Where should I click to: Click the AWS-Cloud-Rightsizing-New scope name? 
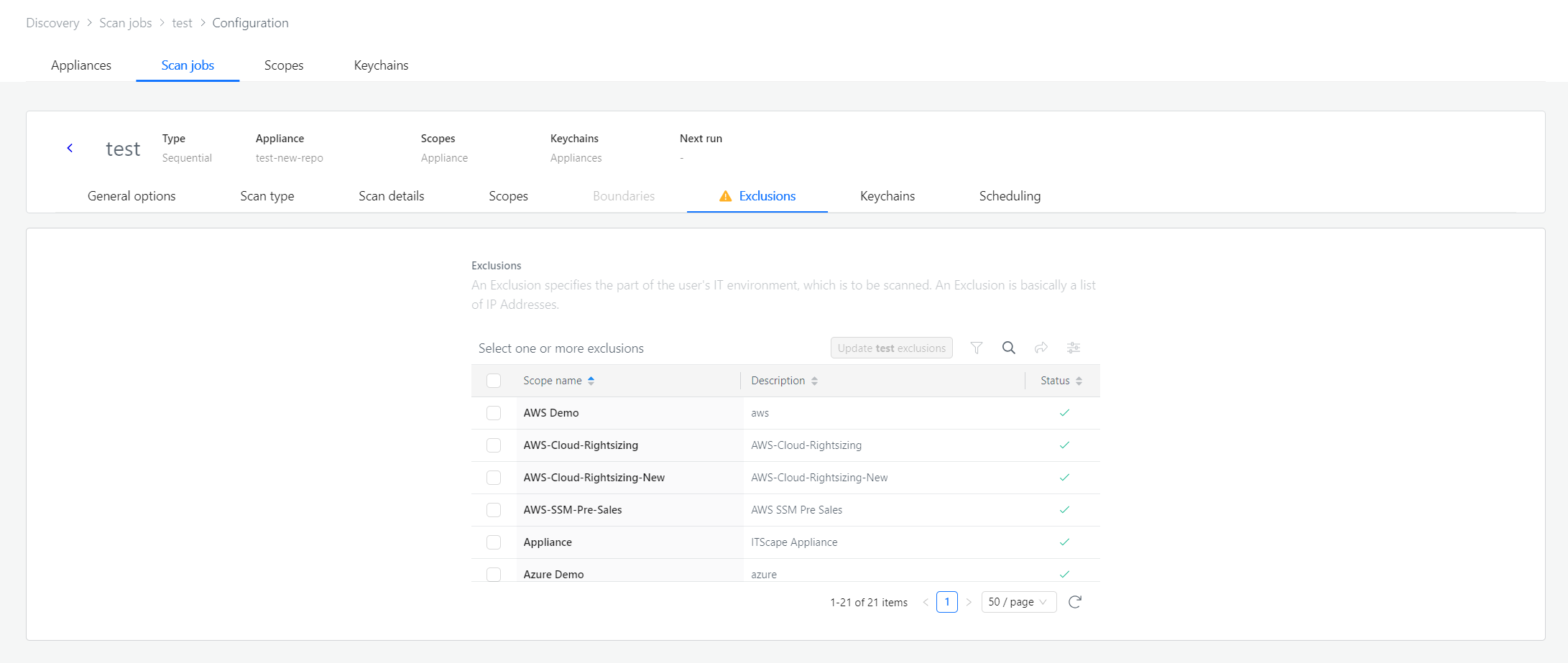594,478
